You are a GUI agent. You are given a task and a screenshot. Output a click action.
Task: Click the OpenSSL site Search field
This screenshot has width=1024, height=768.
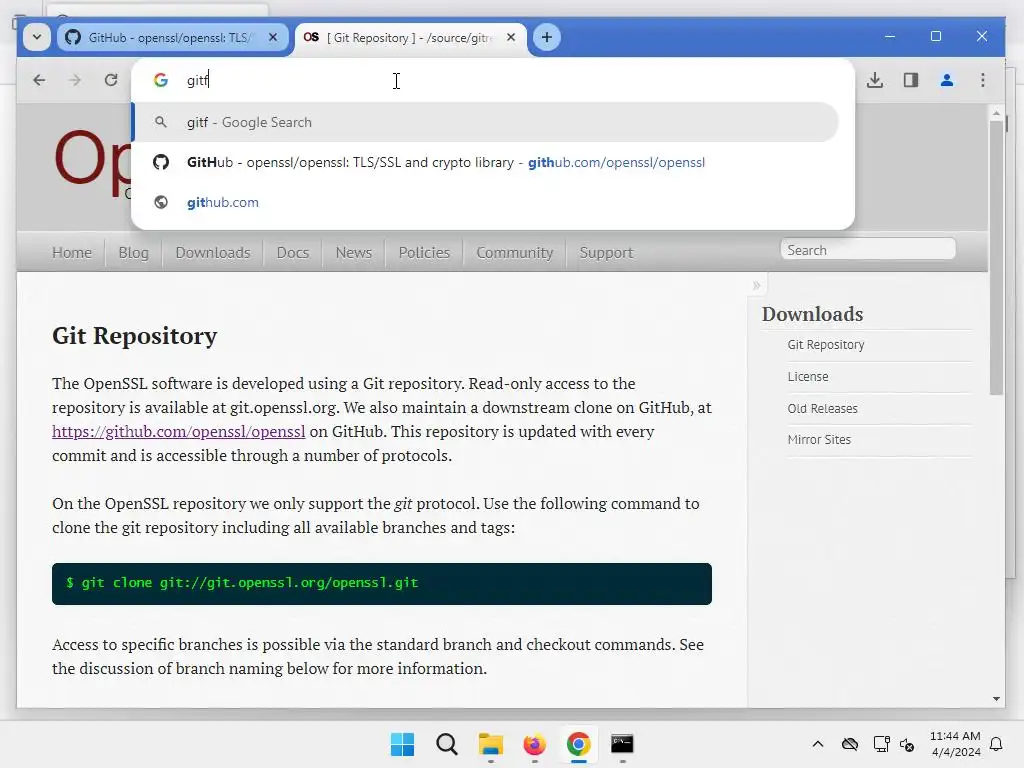point(868,250)
